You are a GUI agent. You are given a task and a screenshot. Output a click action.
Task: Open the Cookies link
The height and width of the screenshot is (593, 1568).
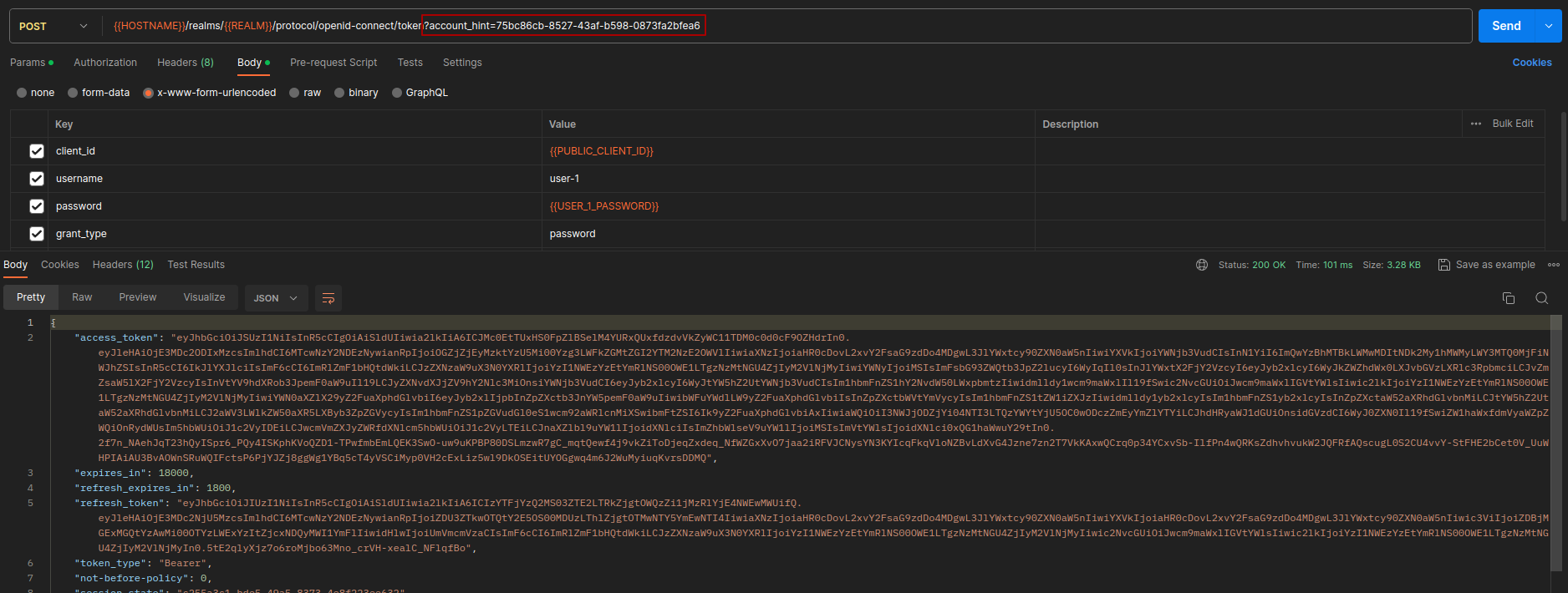point(1531,63)
